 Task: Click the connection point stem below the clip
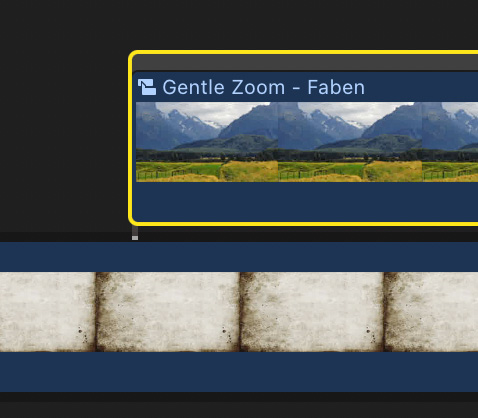(x=135, y=231)
